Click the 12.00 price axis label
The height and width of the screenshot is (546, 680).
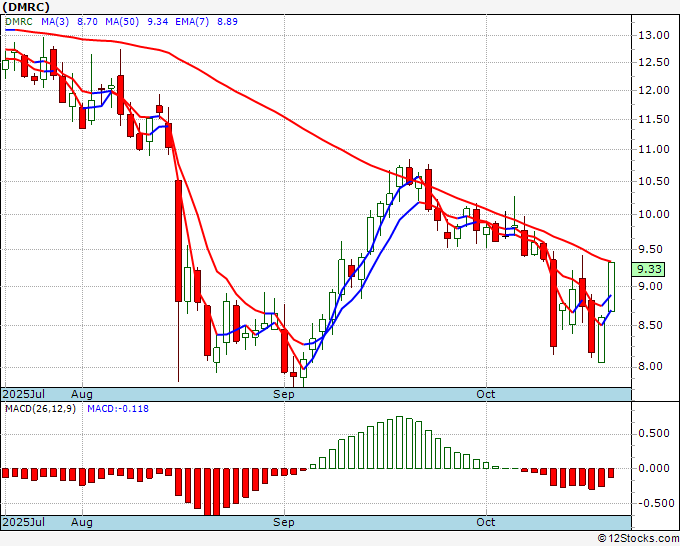pyautogui.click(x=654, y=91)
